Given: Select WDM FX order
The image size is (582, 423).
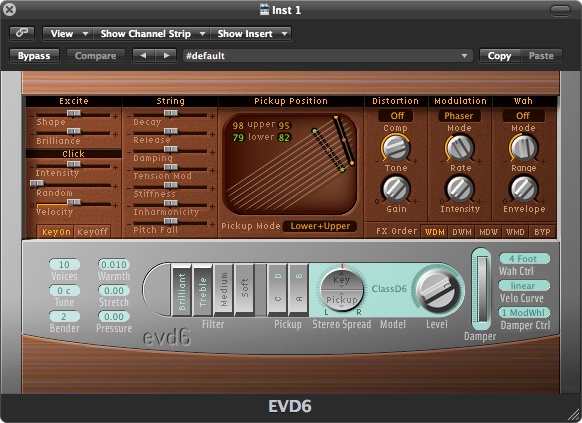Looking at the screenshot, I should (435, 232).
